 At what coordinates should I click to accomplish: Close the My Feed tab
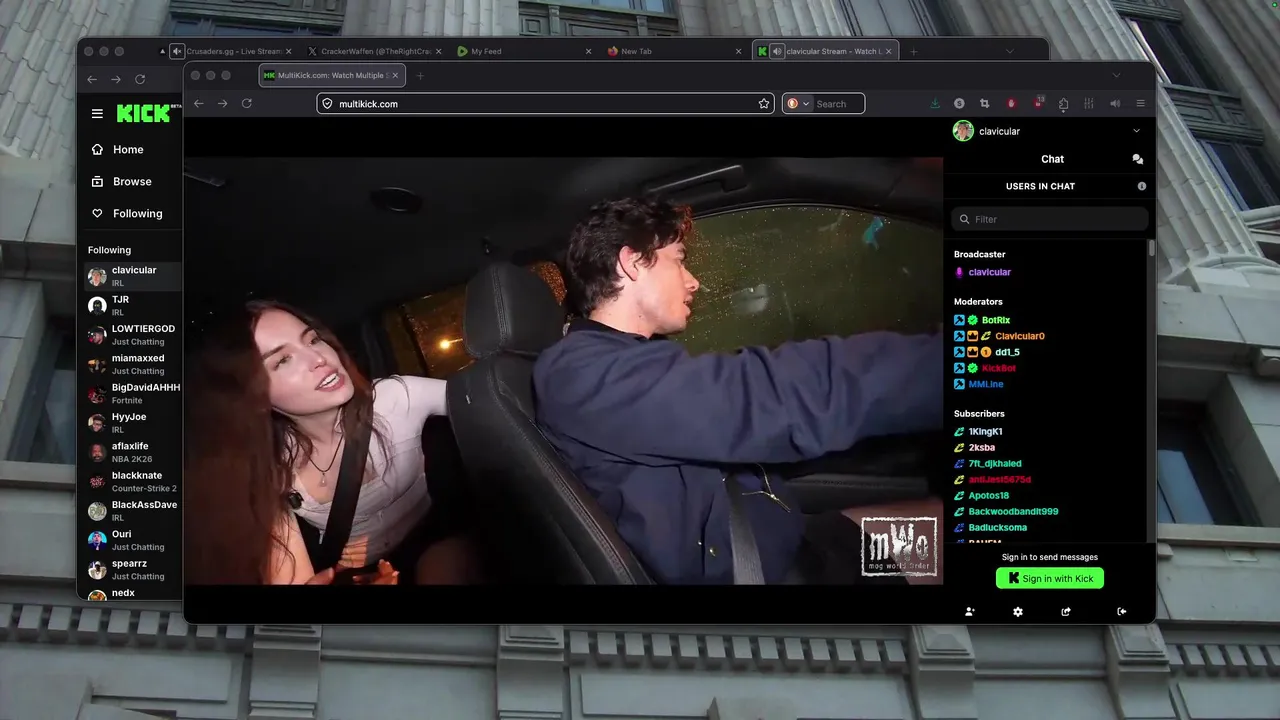(589, 51)
